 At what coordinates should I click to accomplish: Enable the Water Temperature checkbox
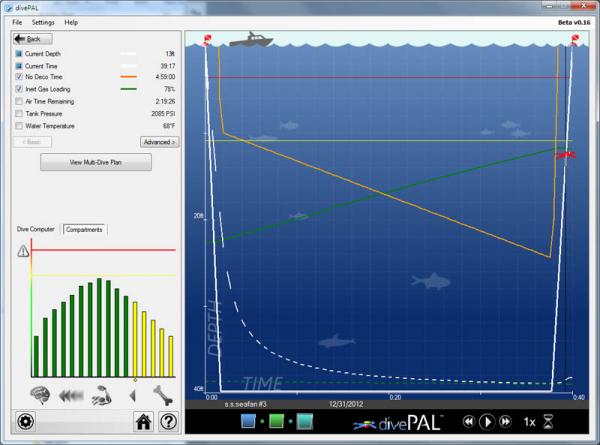[19, 126]
